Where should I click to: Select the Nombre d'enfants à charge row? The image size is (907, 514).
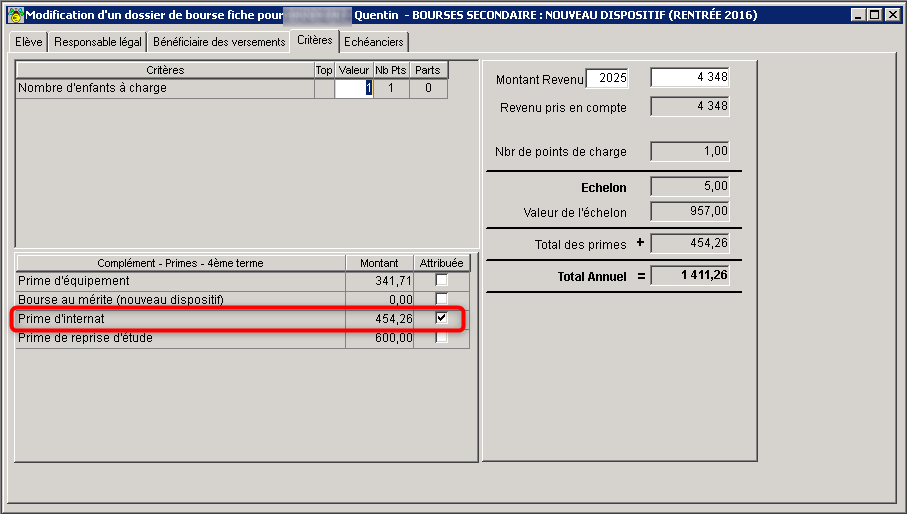click(231, 88)
